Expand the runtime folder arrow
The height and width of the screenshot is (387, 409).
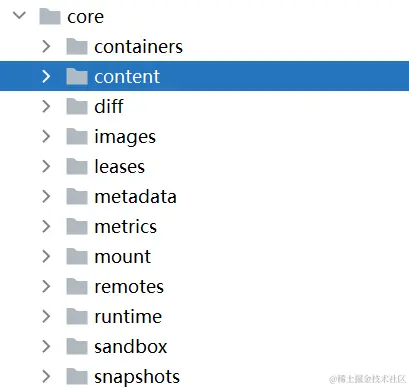pyautogui.click(x=46, y=316)
